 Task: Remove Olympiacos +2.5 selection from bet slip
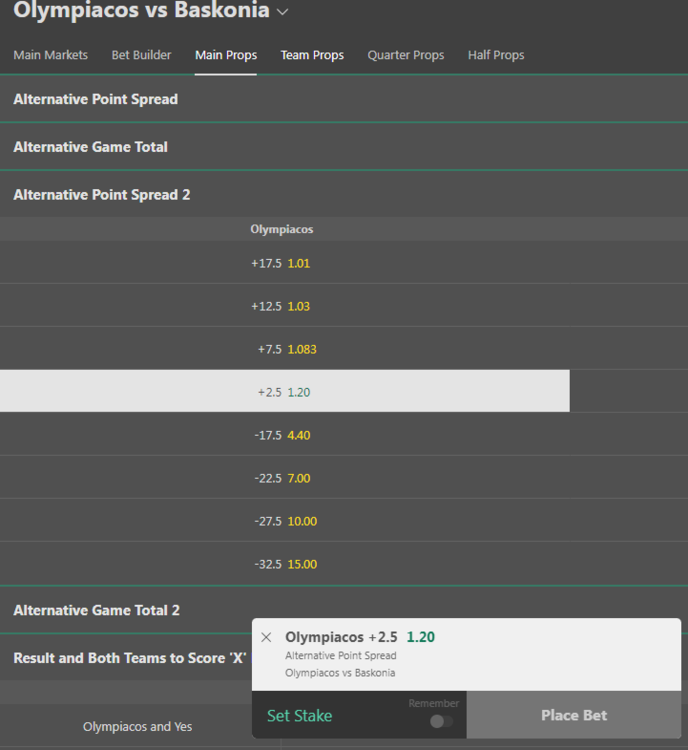(266, 637)
